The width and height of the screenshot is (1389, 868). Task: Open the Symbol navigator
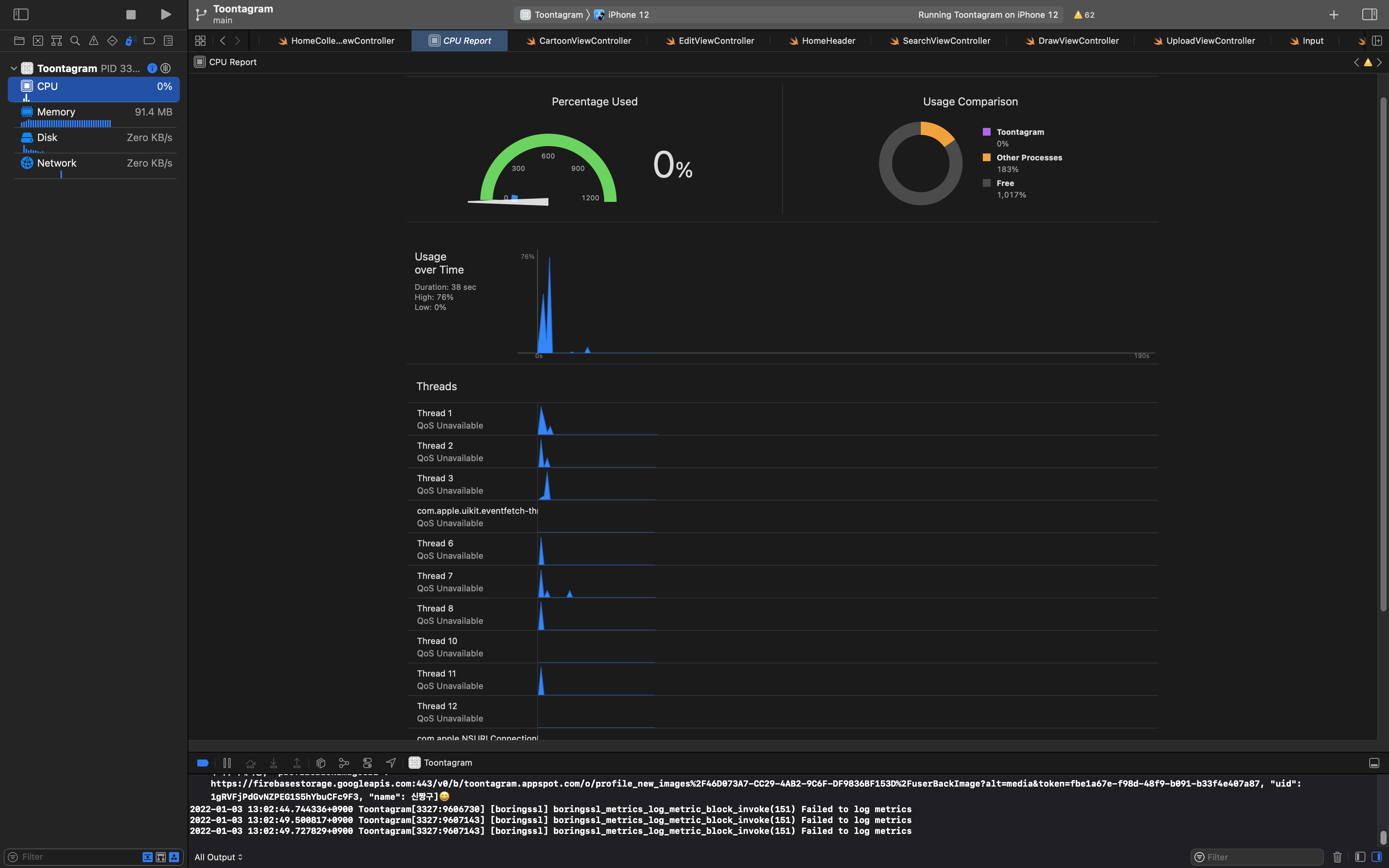[56, 41]
